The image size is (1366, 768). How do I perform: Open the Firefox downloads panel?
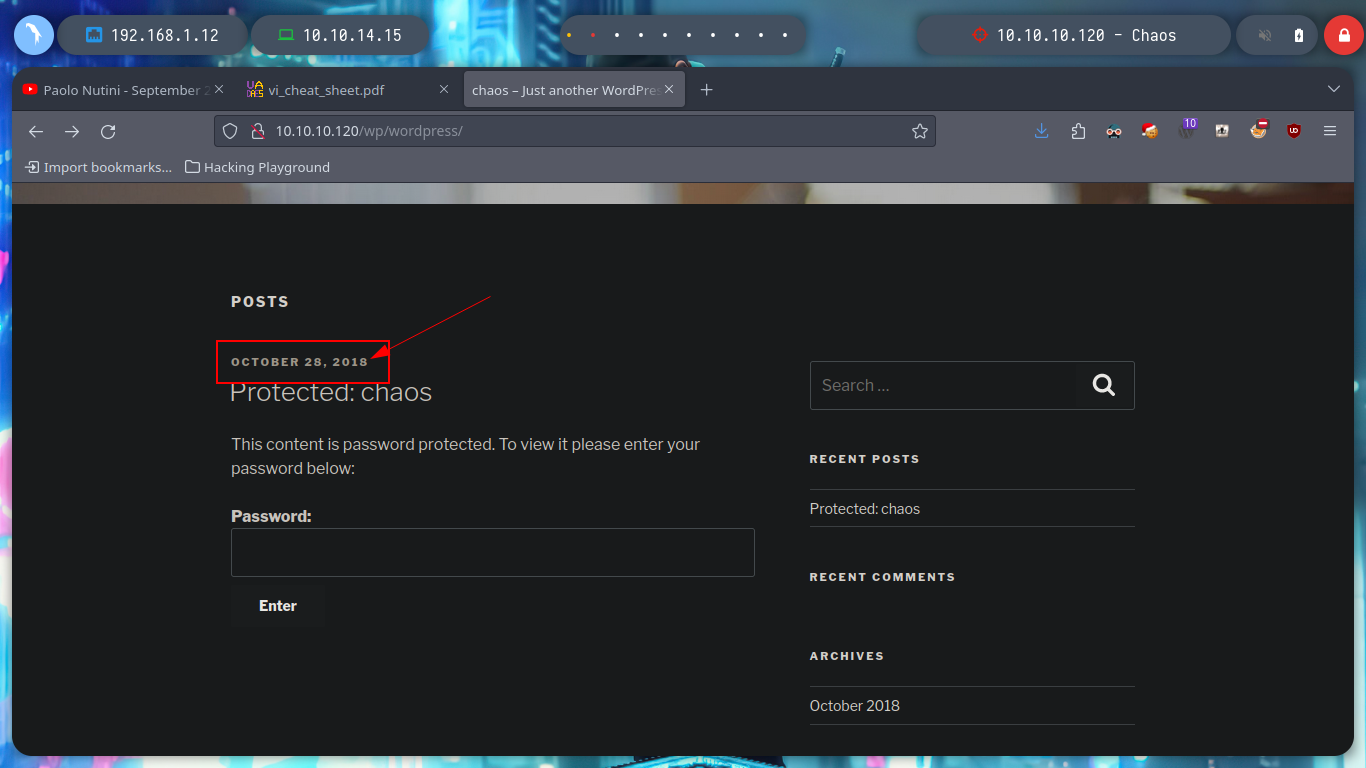[x=1041, y=131]
